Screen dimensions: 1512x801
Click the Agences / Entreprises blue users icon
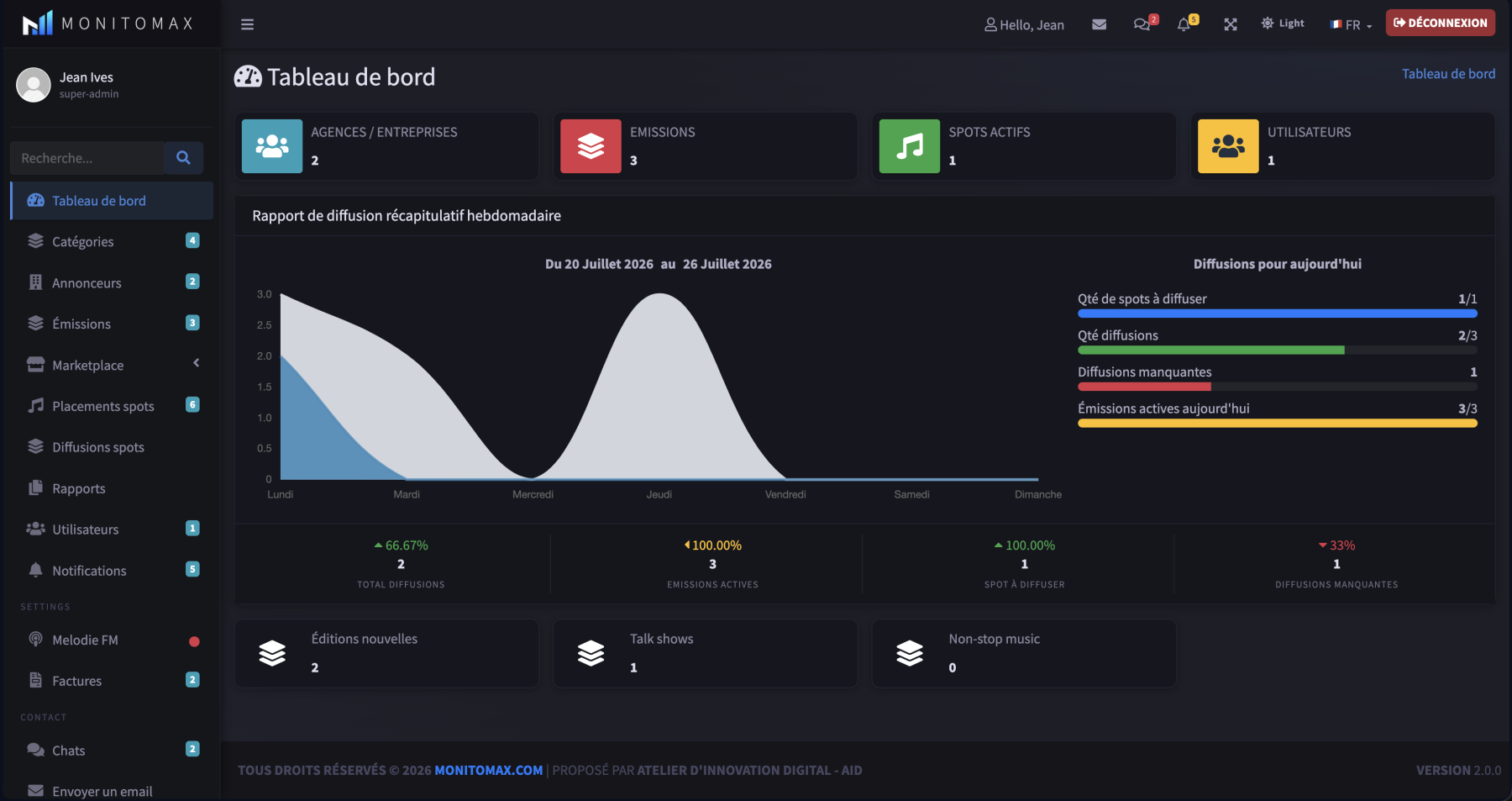click(272, 146)
